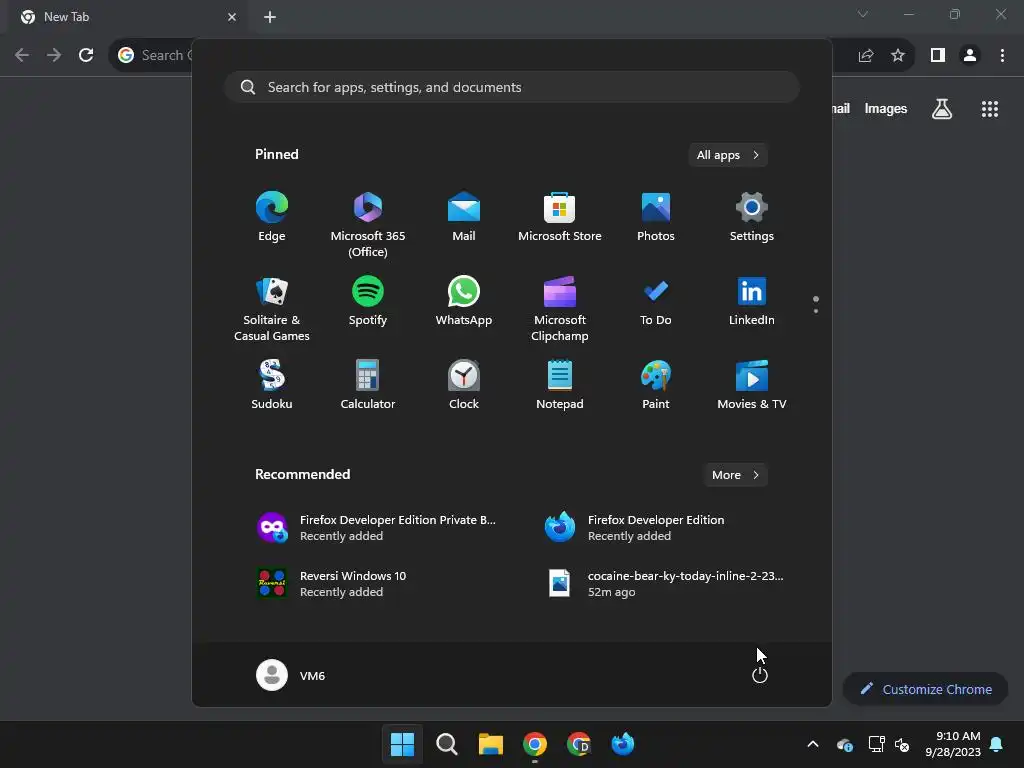Image resolution: width=1024 pixels, height=768 pixels.
Task: Open File Explorer from taskbar
Action: pyautogui.click(x=490, y=744)
